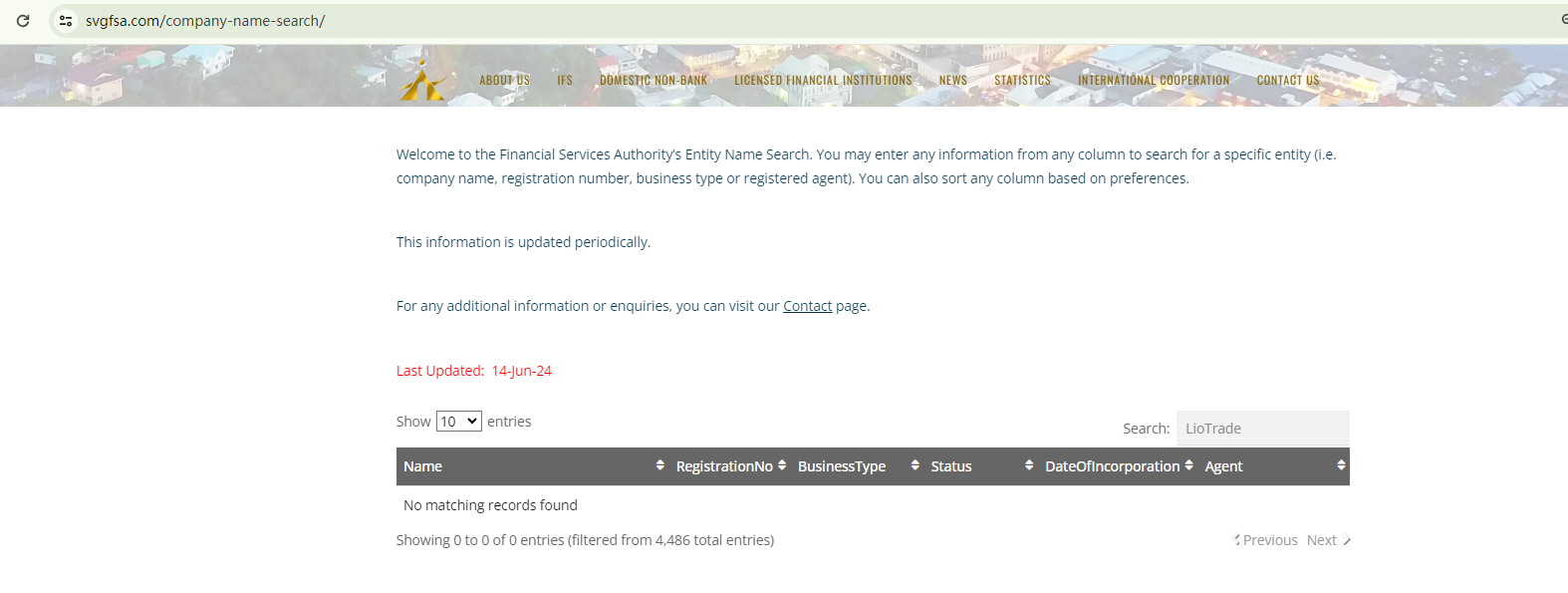Sort by DateOfIncorporation column
The image size is (1568, 593).
point(1118,466)
